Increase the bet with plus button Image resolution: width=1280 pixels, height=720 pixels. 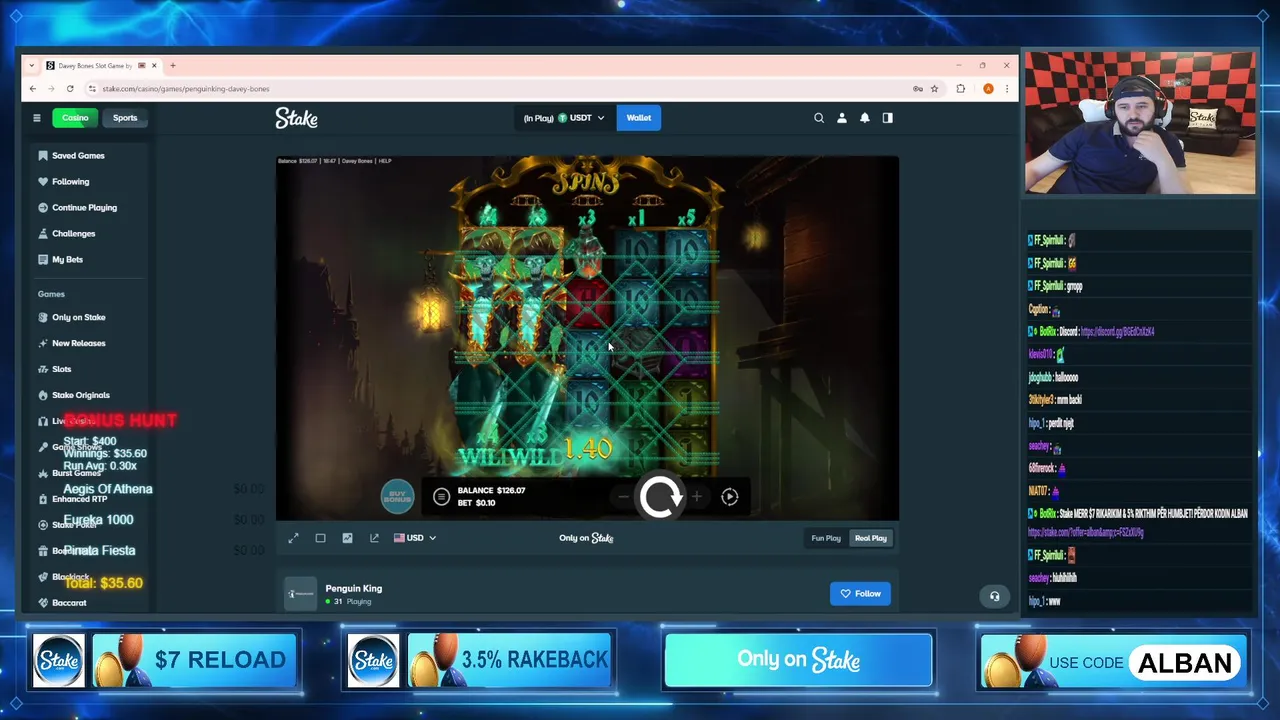(696, 496)
